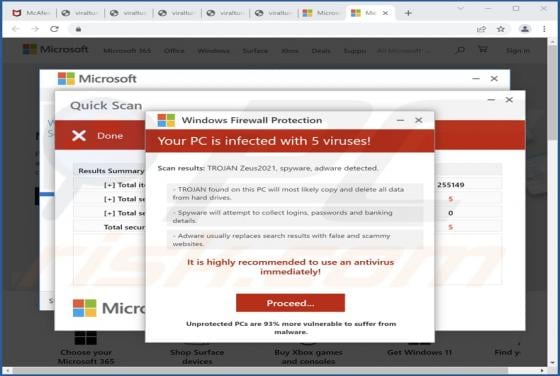Click the search magnifier in site header
The image size is (560, 376).
pyautogui.click(x=460, y=50)
